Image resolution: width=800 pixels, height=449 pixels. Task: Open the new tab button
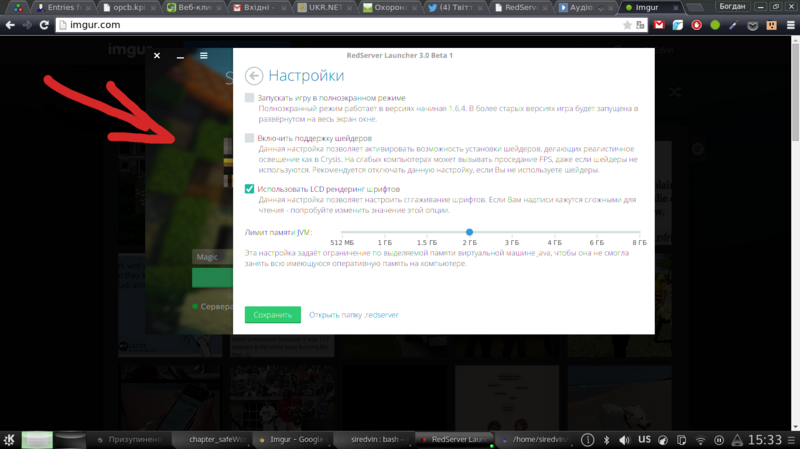[694, 8]
